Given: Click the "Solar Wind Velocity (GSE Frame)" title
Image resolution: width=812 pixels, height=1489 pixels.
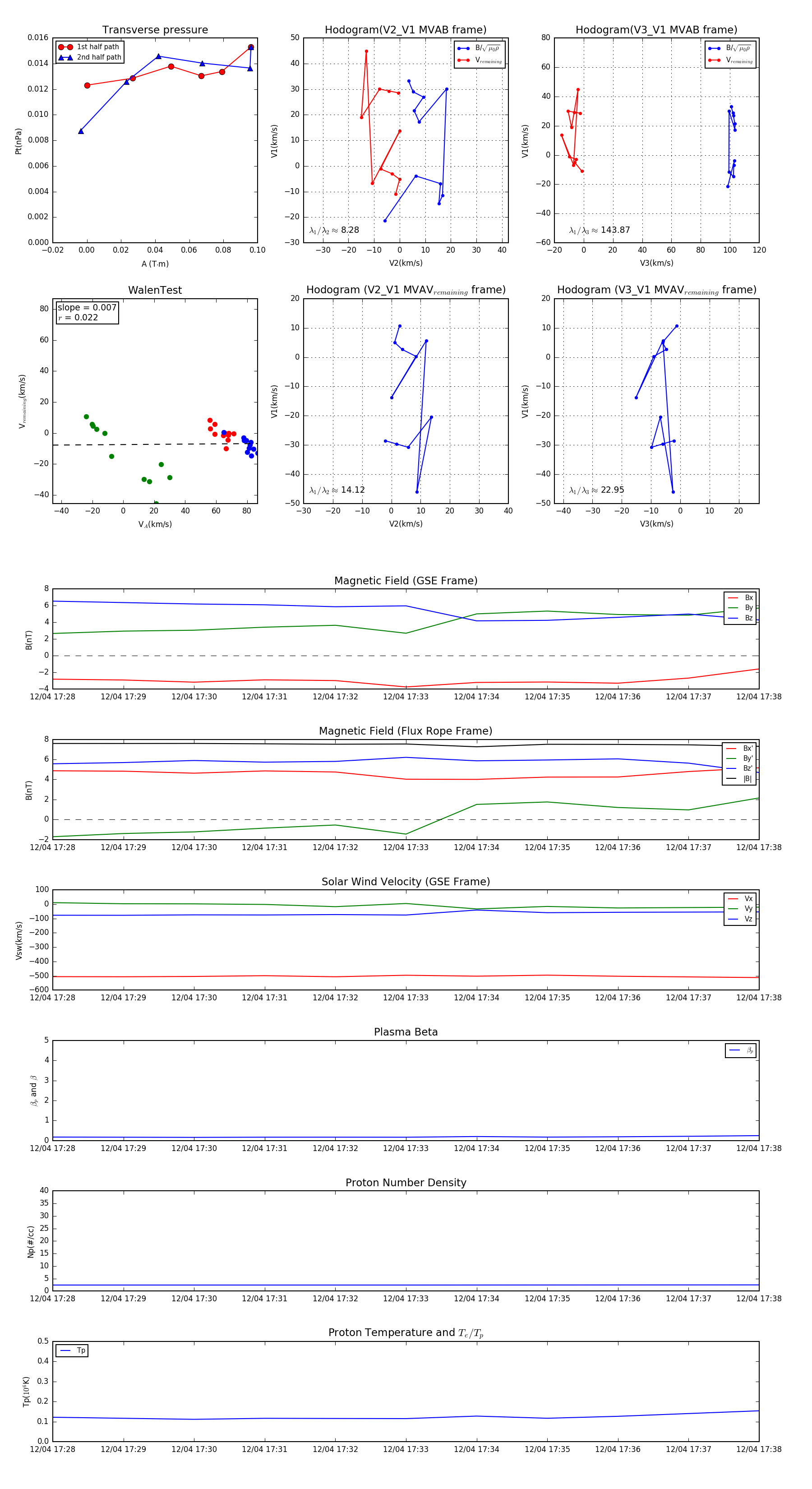Looking at the screenshot, I should [x=406, y=882].
